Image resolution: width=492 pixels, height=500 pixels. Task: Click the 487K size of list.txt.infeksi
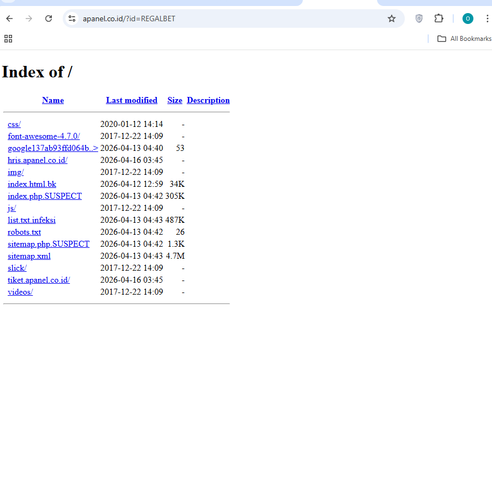click(175, 220)
